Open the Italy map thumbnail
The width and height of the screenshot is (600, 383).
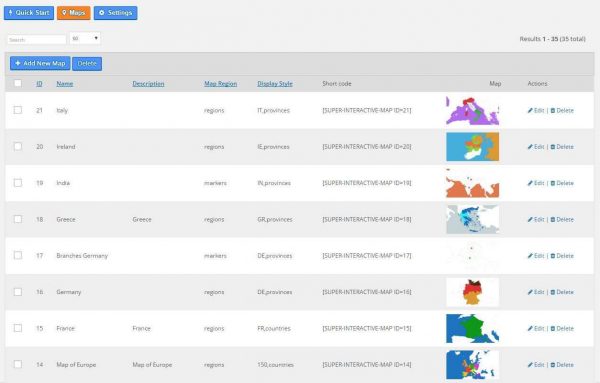tap(473, 110)
